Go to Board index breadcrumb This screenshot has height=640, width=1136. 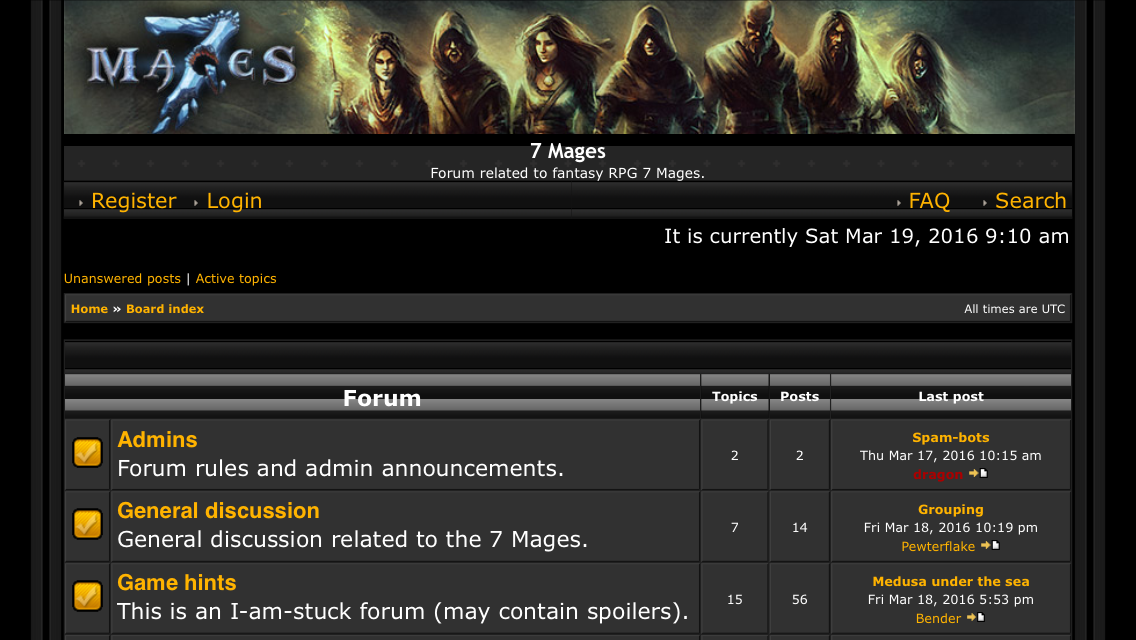coord(165,309)
